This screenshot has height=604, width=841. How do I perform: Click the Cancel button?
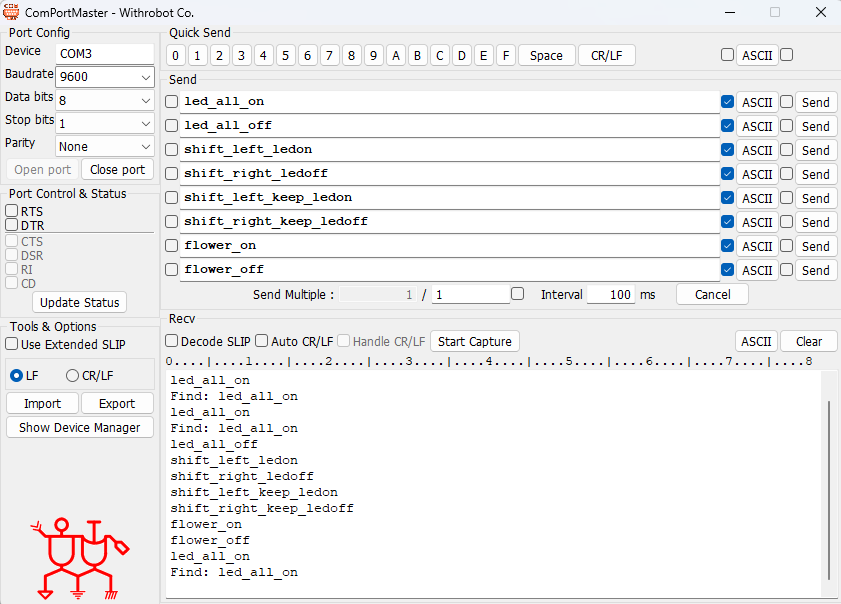[x=712, y=294]
